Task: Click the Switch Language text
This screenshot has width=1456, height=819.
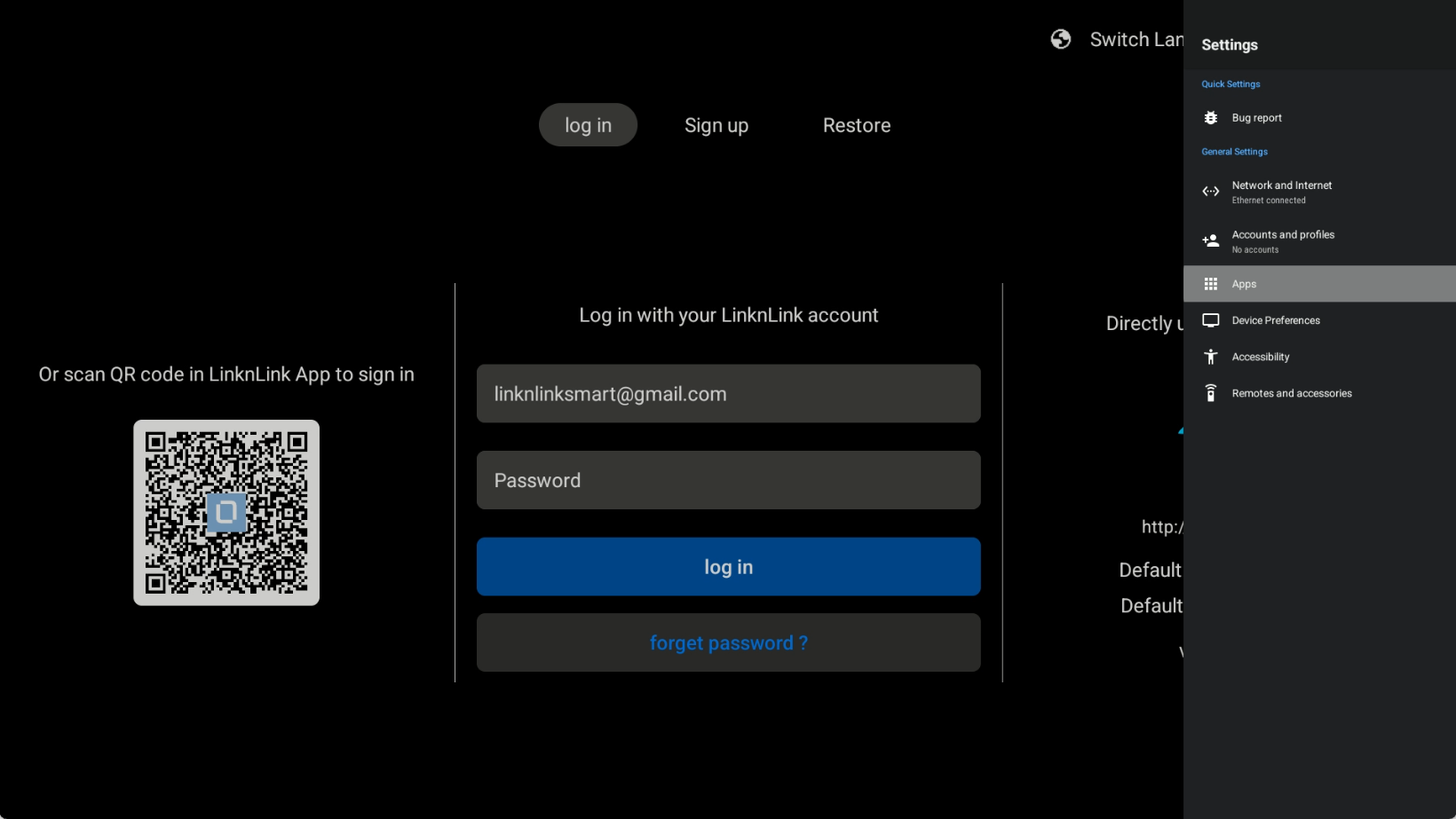Action: coord(1136,40)
